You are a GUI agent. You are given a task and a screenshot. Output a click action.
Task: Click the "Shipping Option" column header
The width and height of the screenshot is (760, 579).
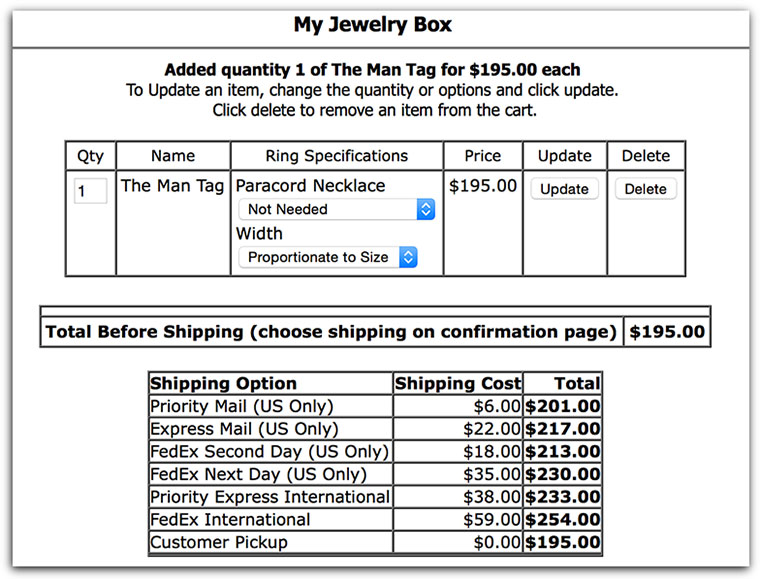point(223,383)
